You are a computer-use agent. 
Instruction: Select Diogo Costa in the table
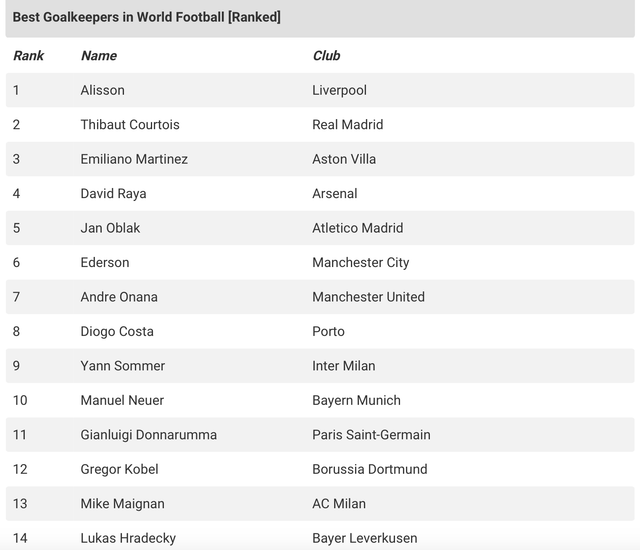pos(116,332)
